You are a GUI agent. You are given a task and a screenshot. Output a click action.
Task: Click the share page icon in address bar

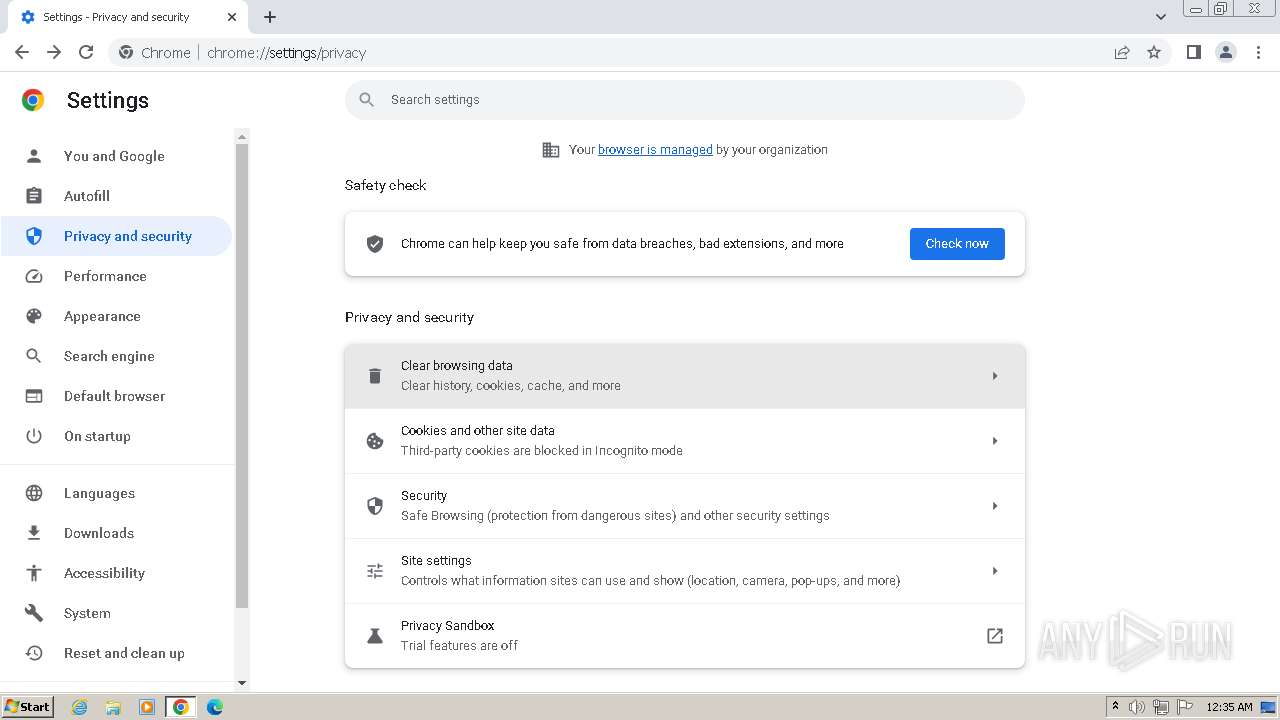(x=1122, y=52)
